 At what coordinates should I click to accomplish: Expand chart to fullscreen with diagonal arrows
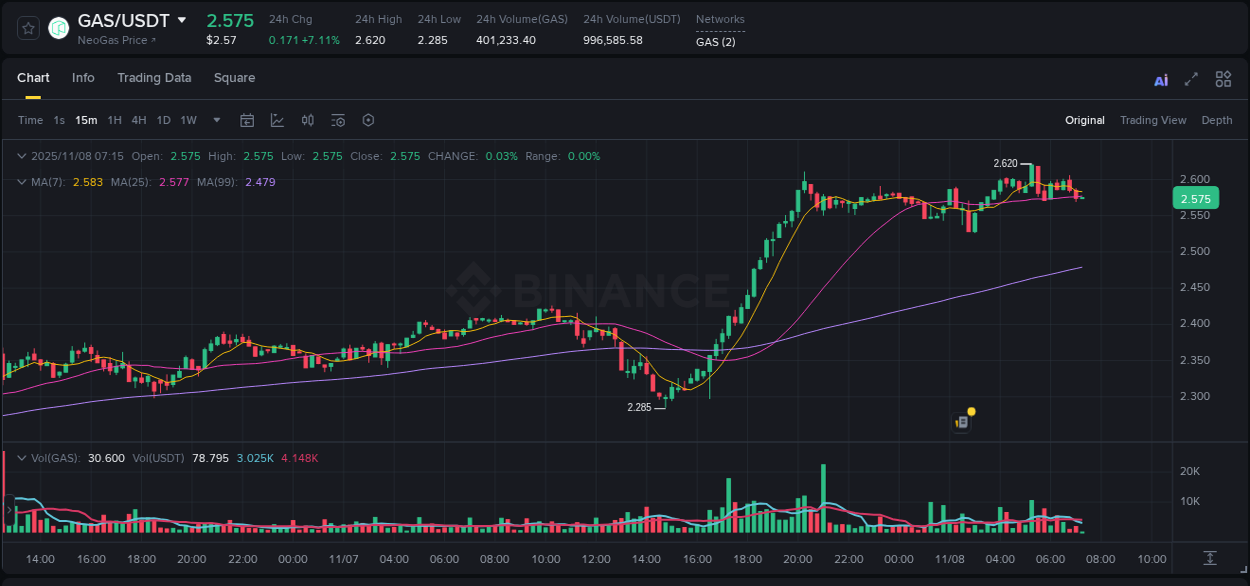(x=1191, y=79)
